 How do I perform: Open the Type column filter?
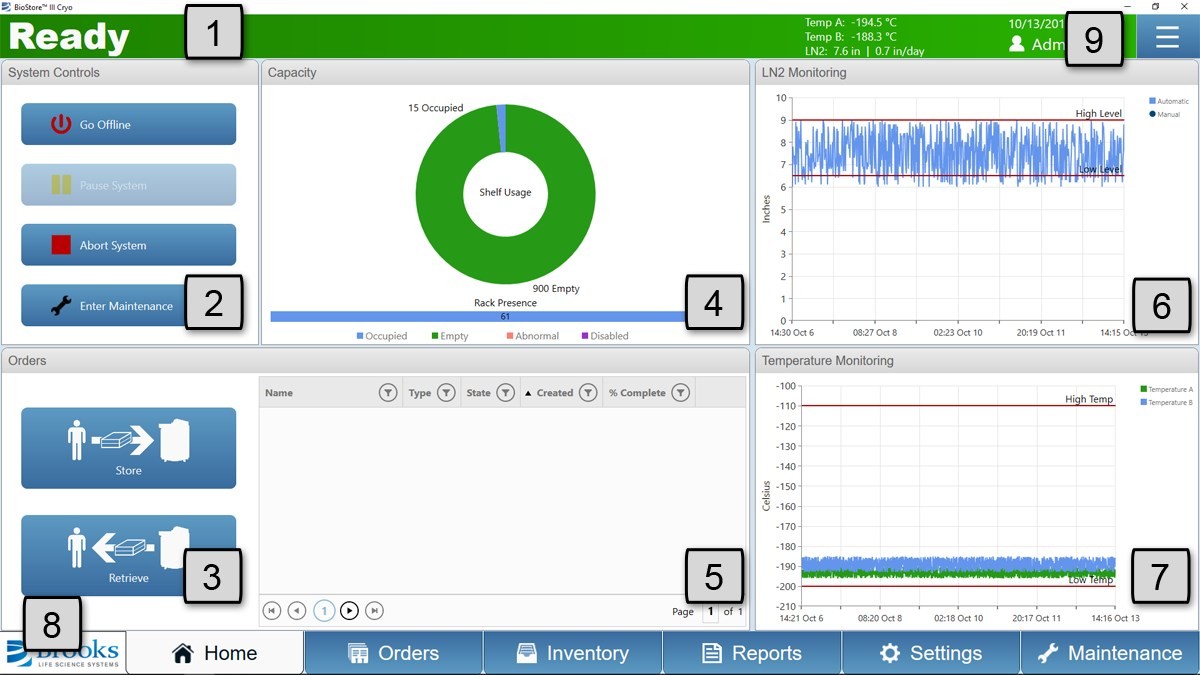[446, 393]
